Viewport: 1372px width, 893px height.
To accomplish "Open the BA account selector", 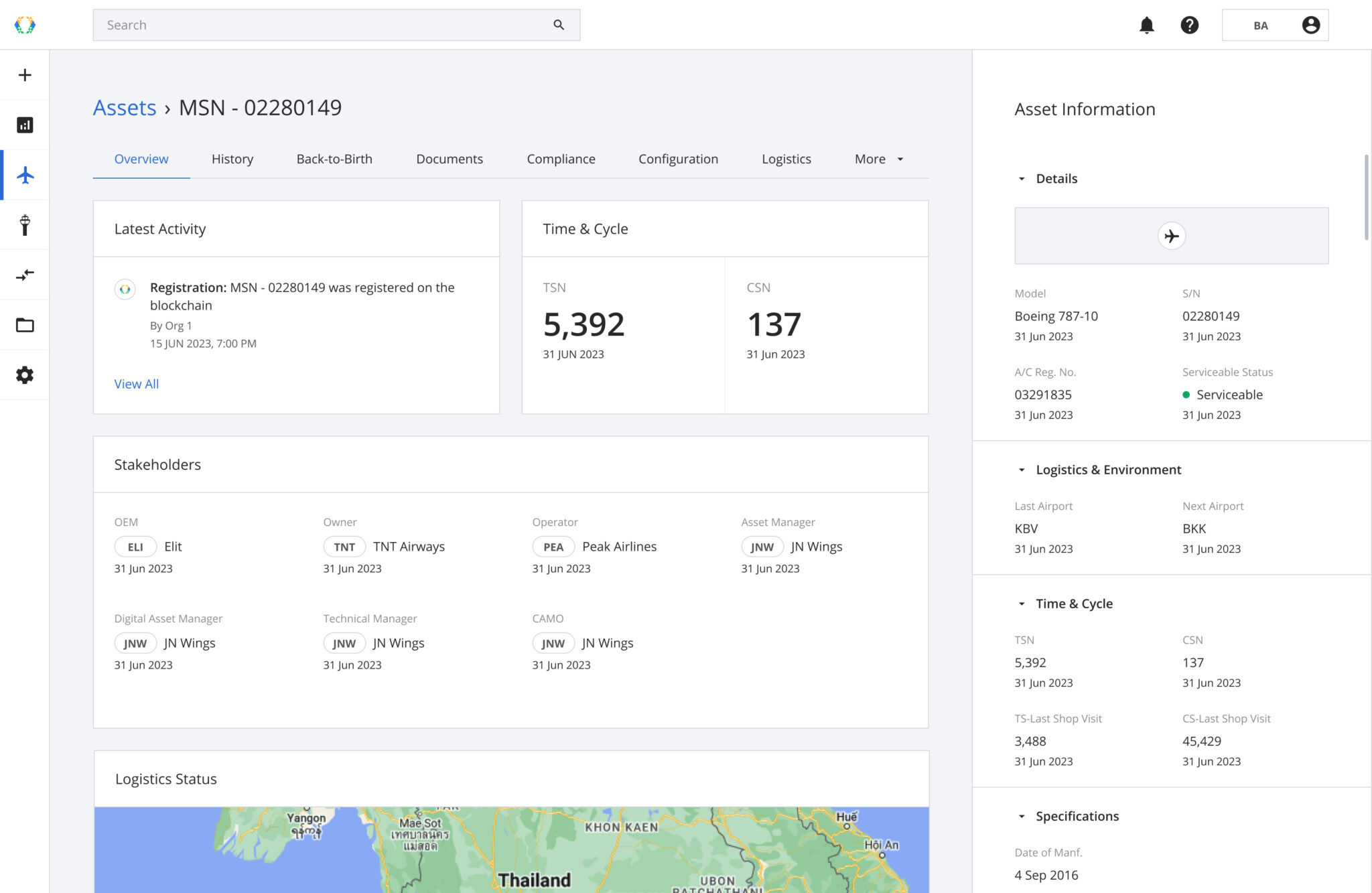I will point(1276,25).
